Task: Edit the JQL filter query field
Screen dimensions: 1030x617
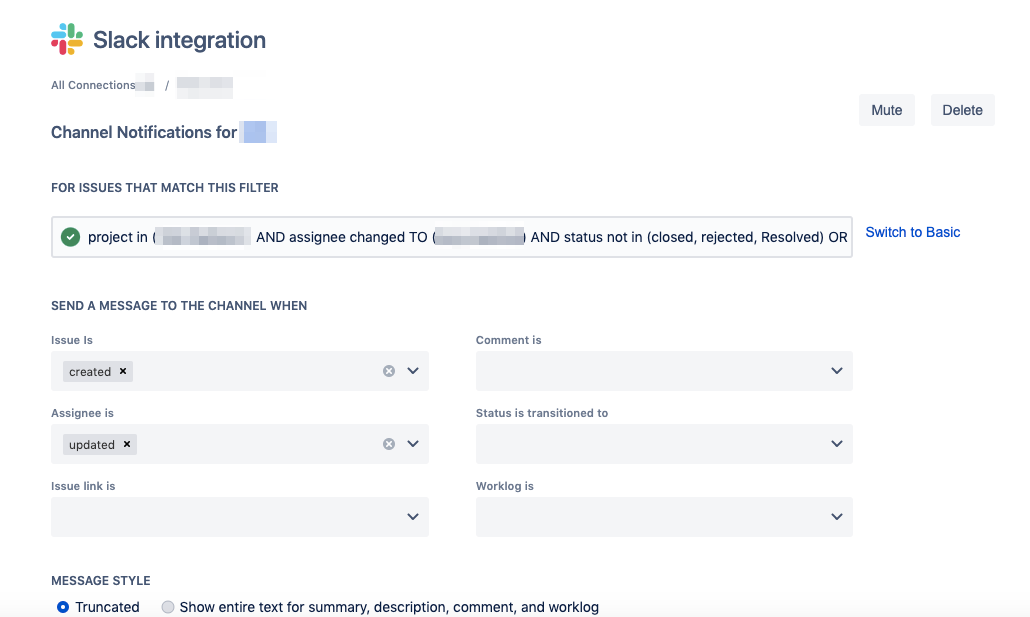Action: pos(452,237)
